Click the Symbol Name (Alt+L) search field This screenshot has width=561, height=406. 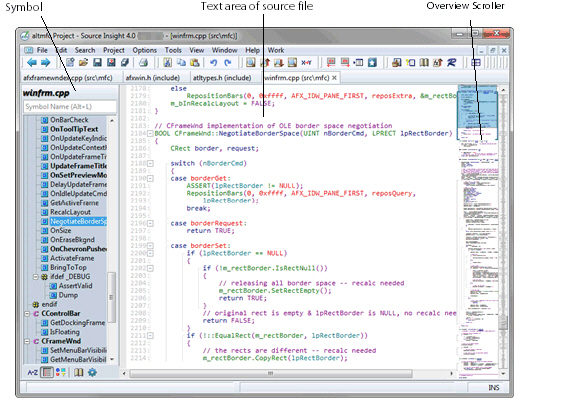70,107
